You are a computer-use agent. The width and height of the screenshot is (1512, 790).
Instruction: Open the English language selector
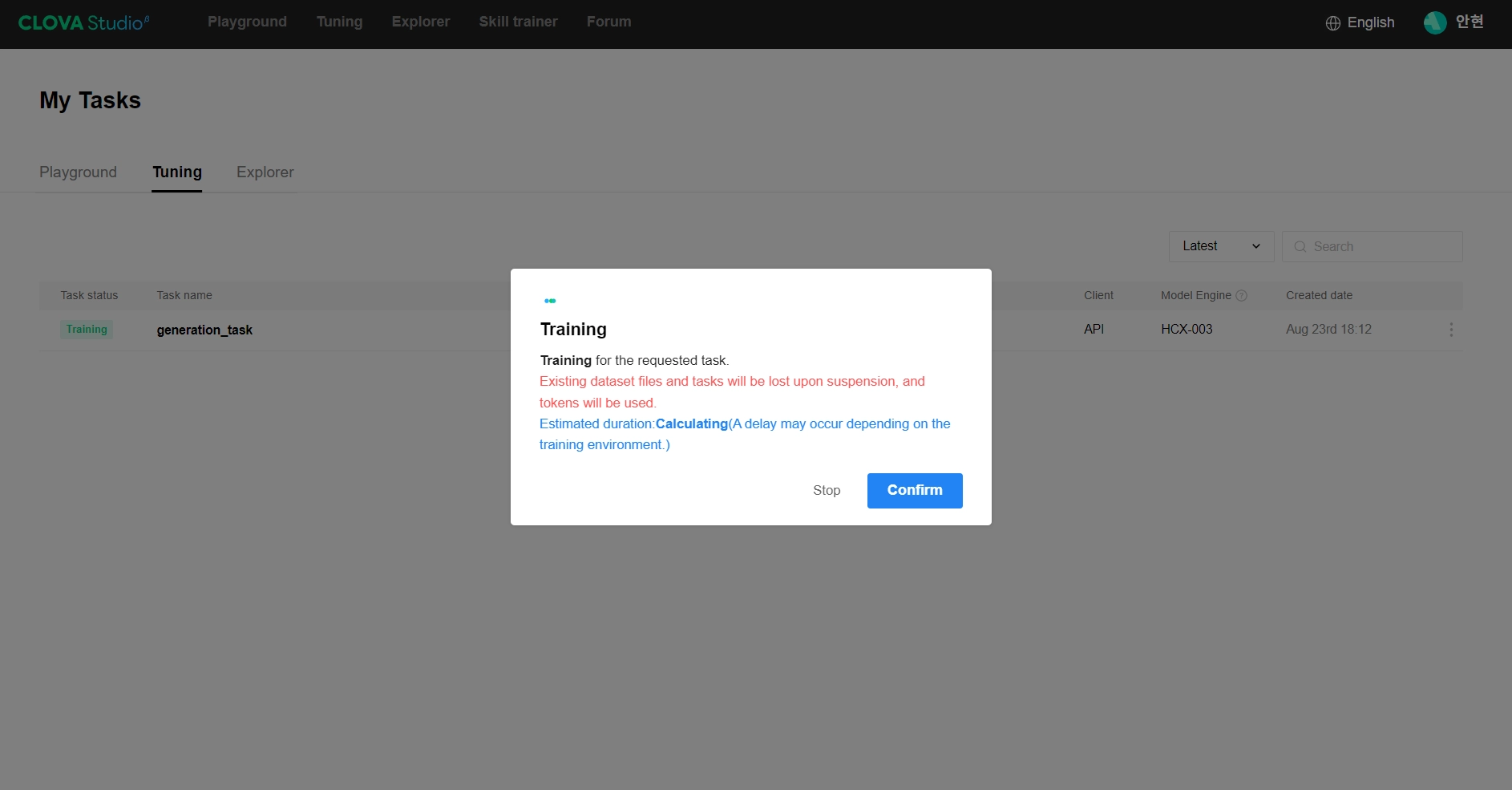[x=1360, y=22]
